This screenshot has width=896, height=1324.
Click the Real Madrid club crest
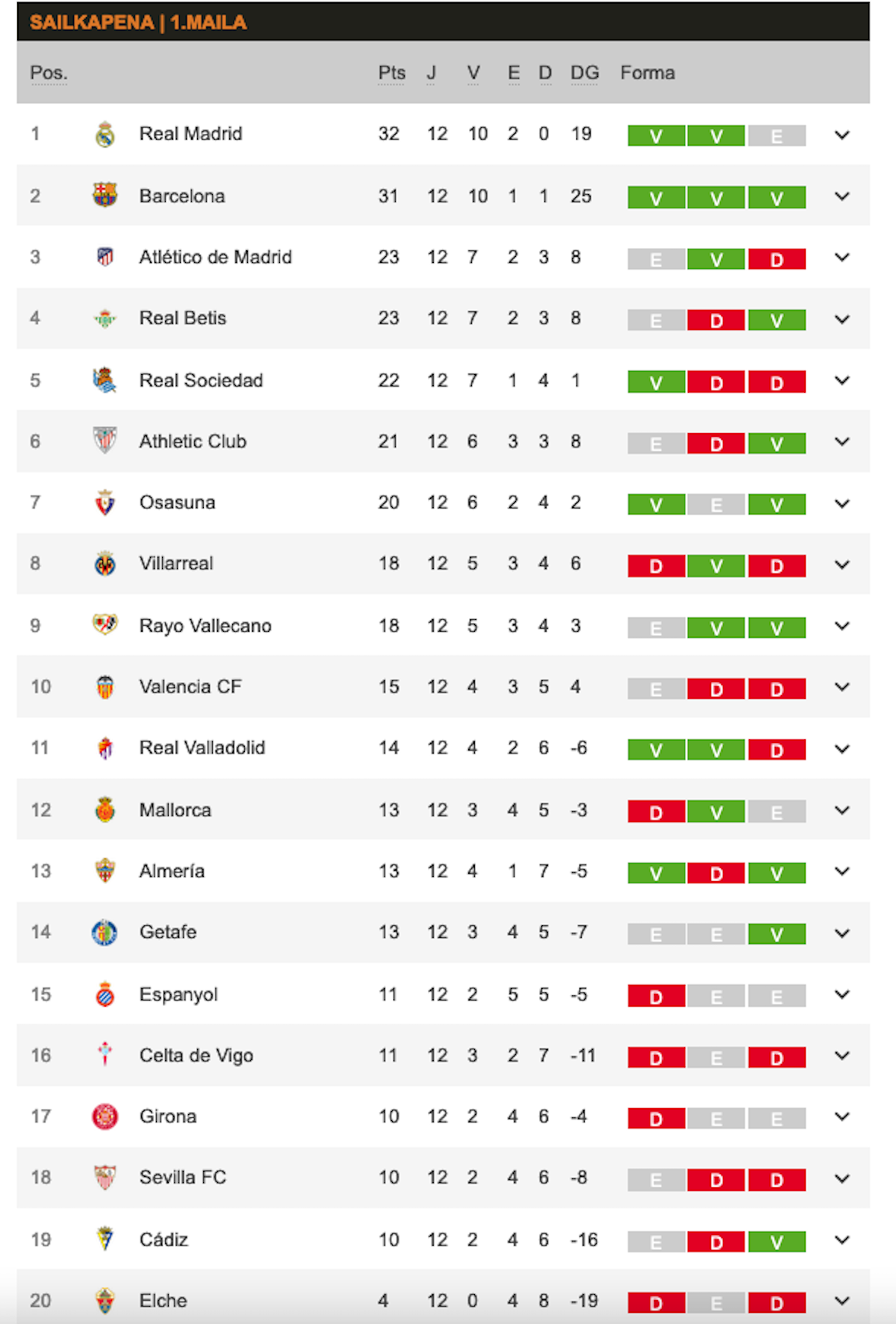[105, 134]
